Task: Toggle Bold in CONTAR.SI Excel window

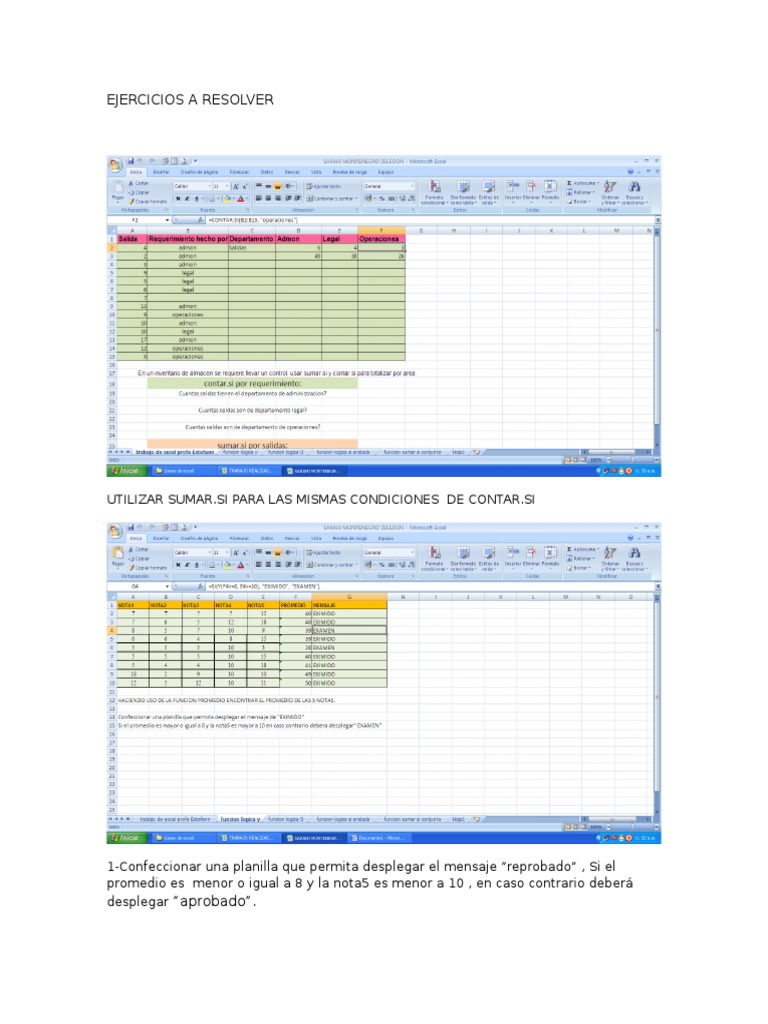Action: (x=178, y=199)
